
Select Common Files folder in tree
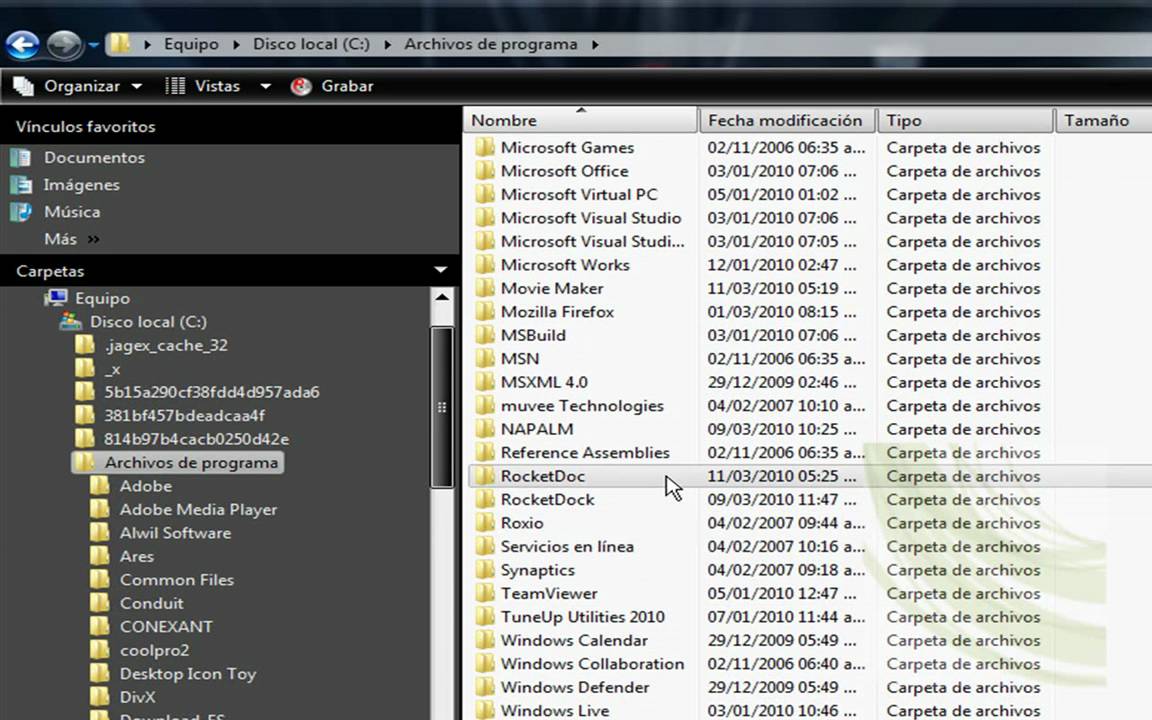tap(177, 580)
